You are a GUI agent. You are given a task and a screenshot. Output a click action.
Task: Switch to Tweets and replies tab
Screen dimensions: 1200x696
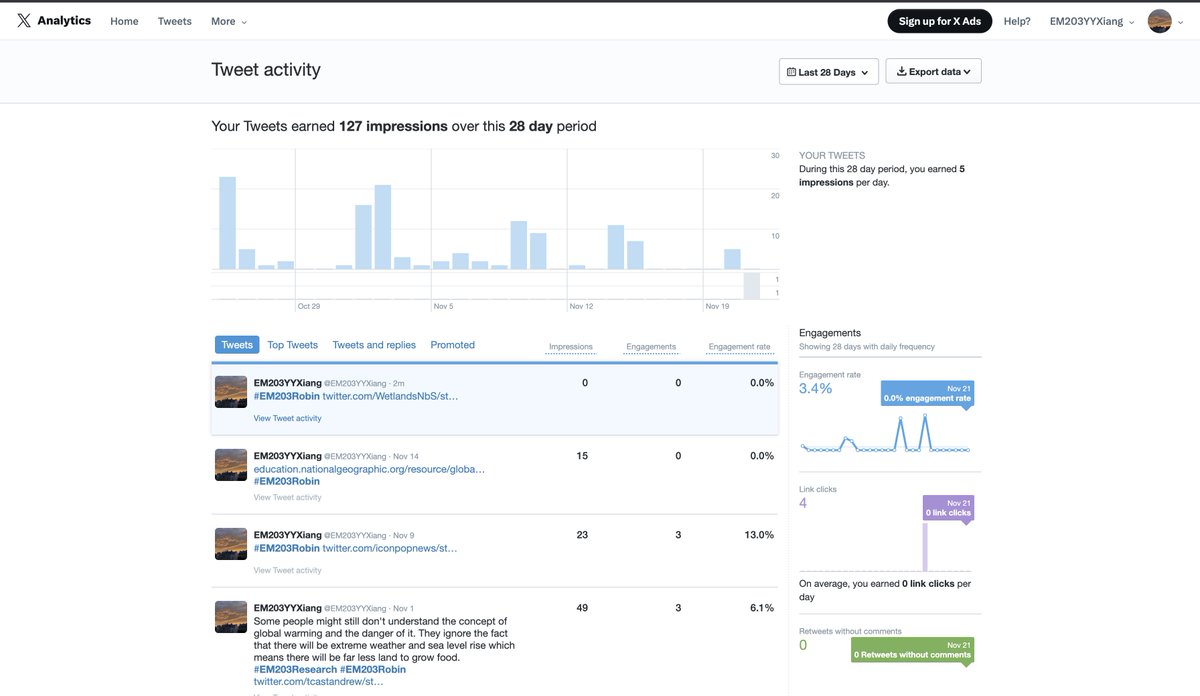pyautogui.click(x=374, y=345)
